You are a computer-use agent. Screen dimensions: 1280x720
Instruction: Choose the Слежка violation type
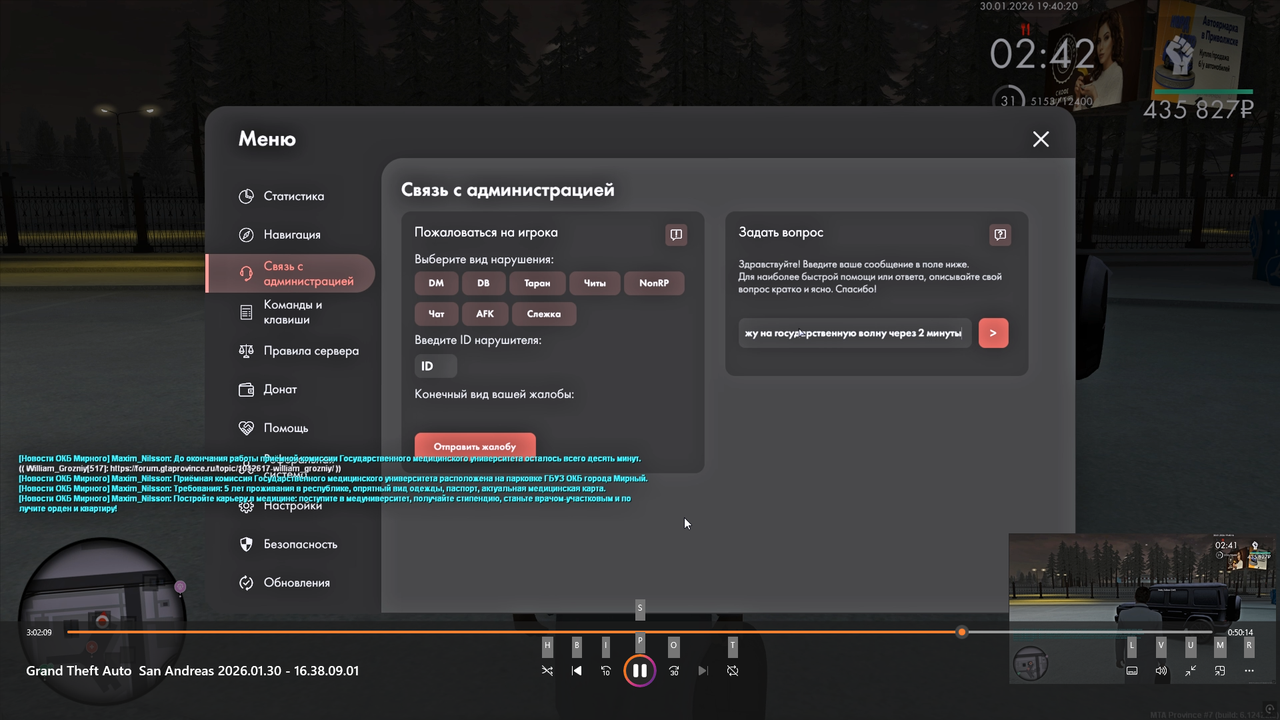(544, 313)
